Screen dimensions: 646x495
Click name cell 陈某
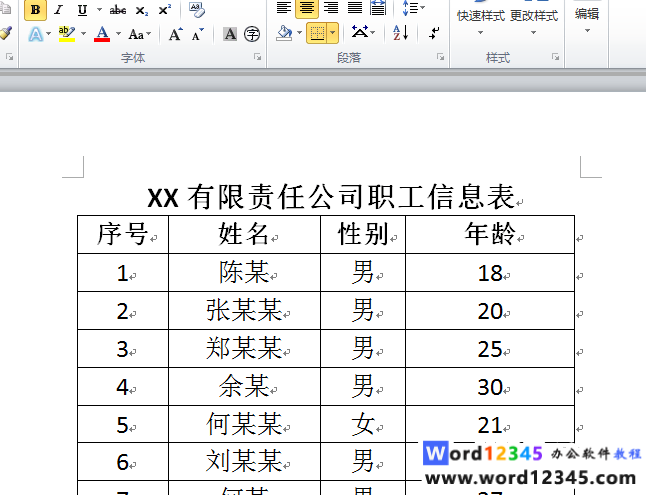tap(244, 272)
